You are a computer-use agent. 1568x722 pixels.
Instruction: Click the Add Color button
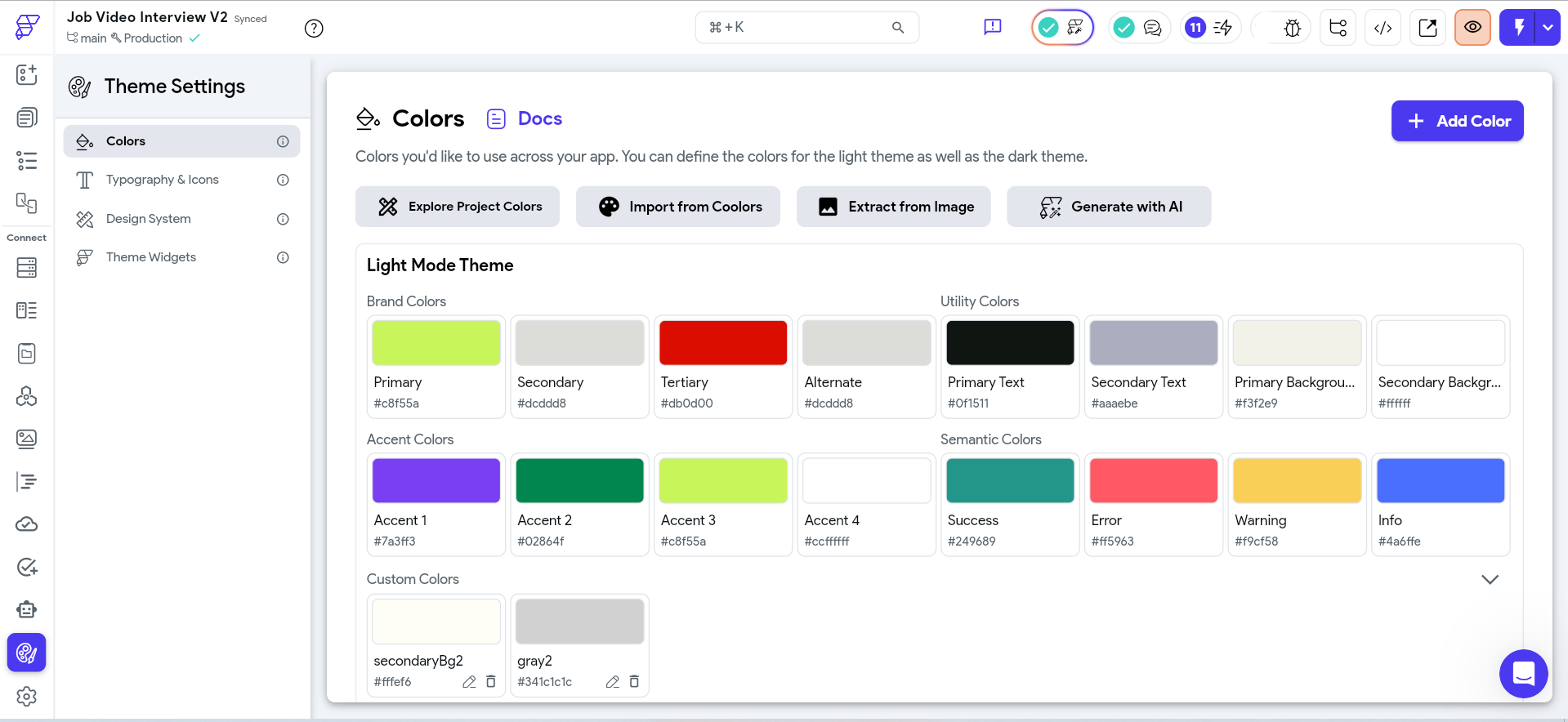[1457, 121]
